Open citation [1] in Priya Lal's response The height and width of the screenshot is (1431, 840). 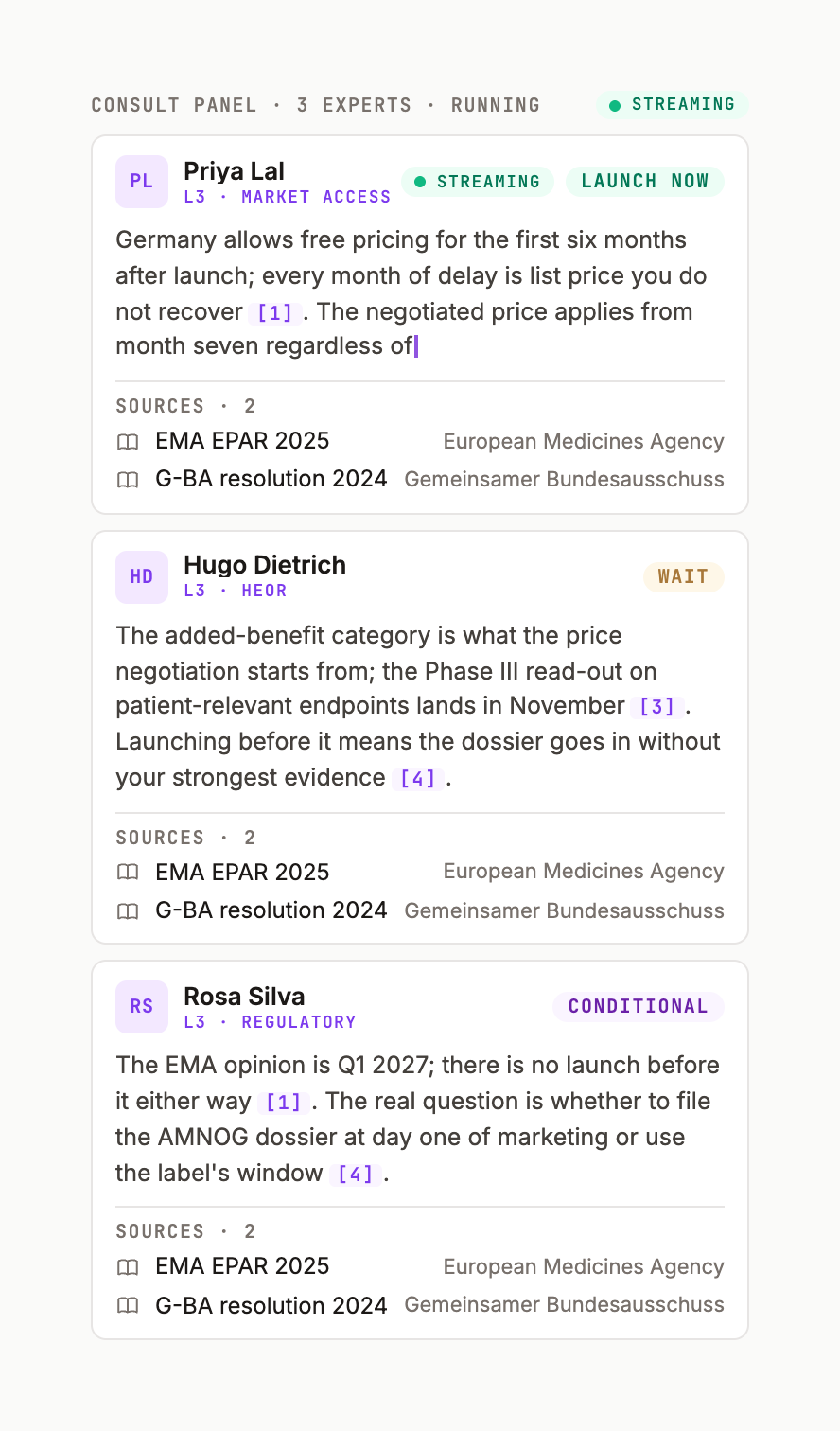pyautogui.click(x=275, y=313)
